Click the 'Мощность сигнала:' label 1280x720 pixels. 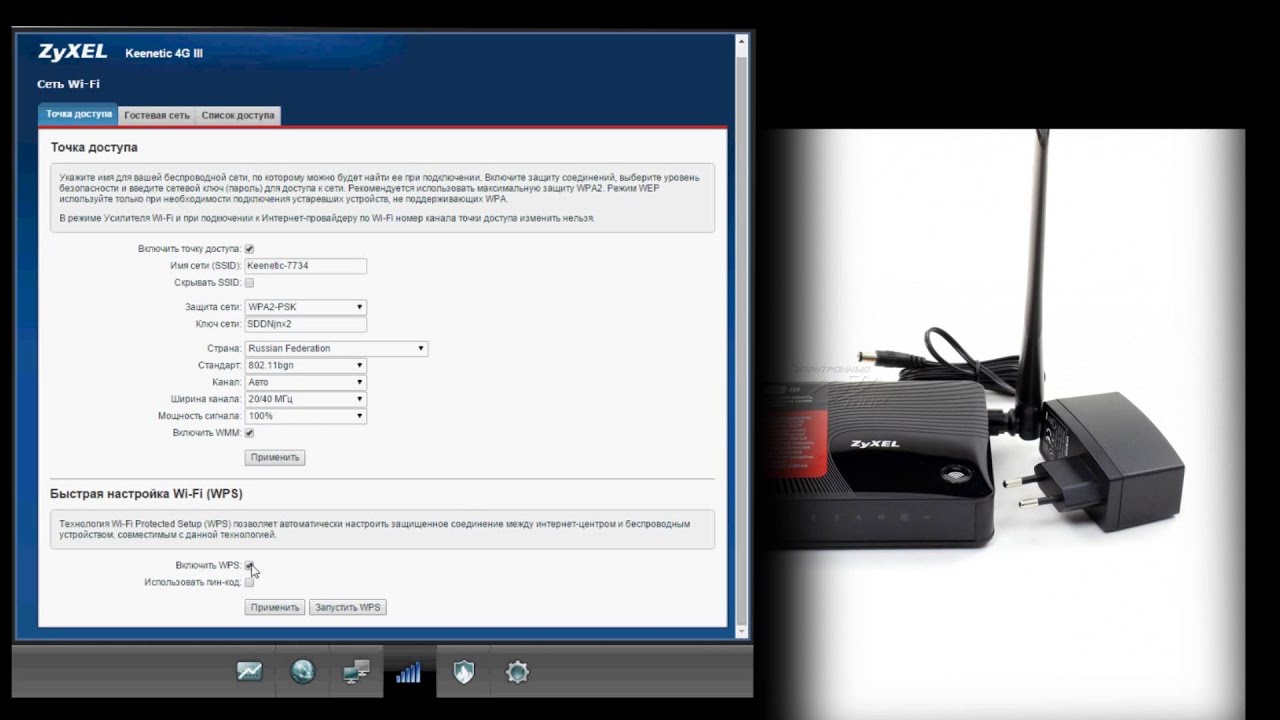click(x=199, y=416)
